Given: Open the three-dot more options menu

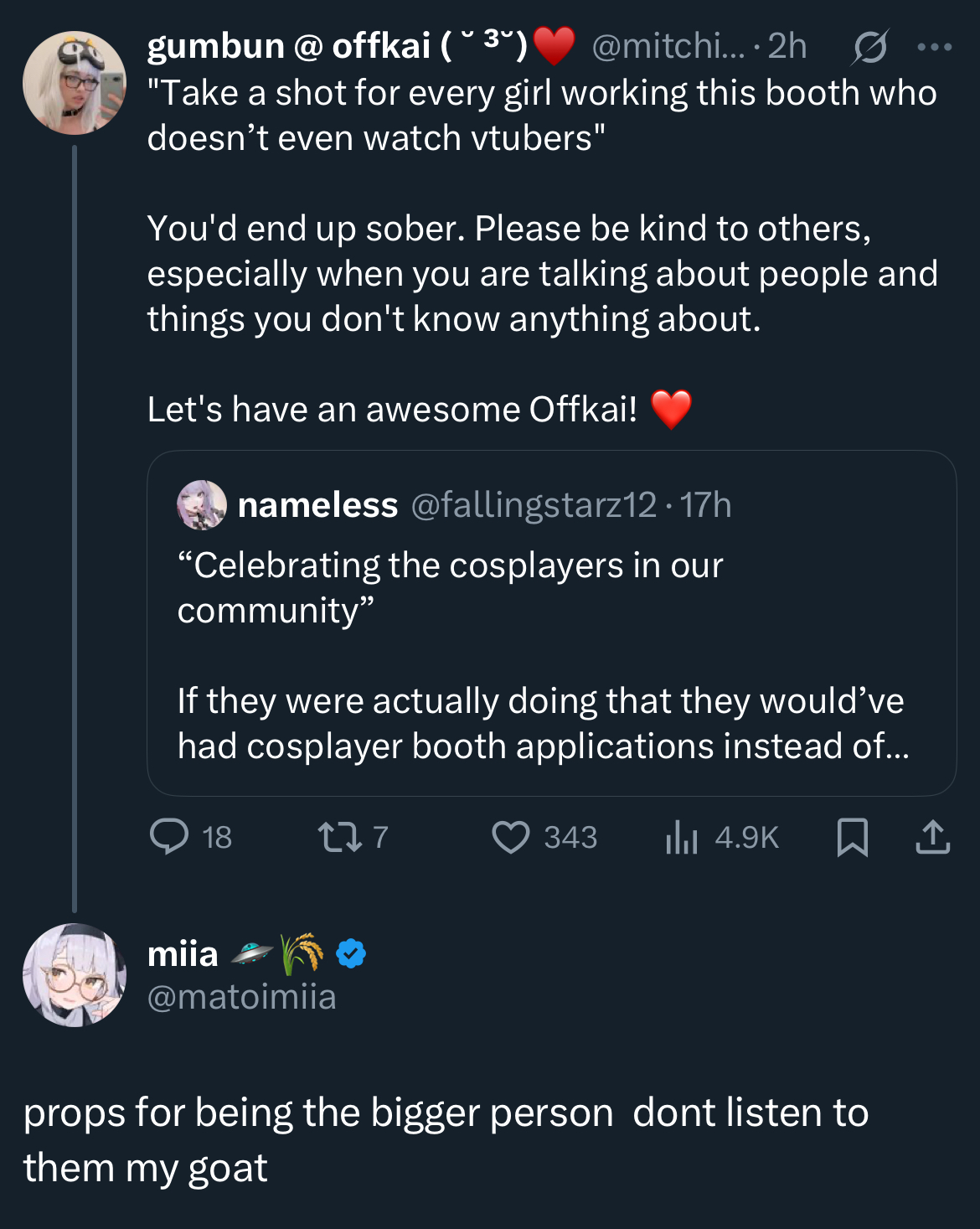Looking at the screenshot, I should (x=934, y=47).
